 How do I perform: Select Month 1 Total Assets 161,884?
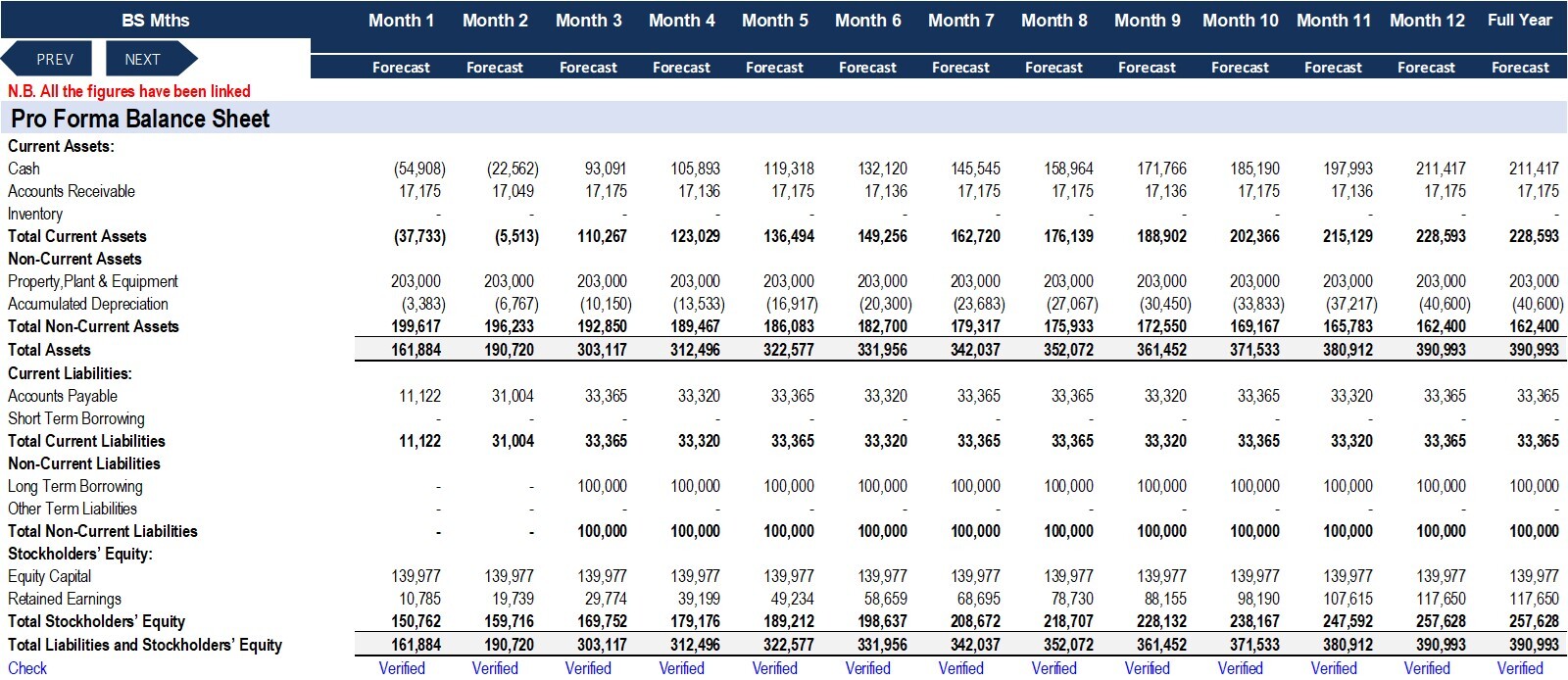tap(416, 350)
